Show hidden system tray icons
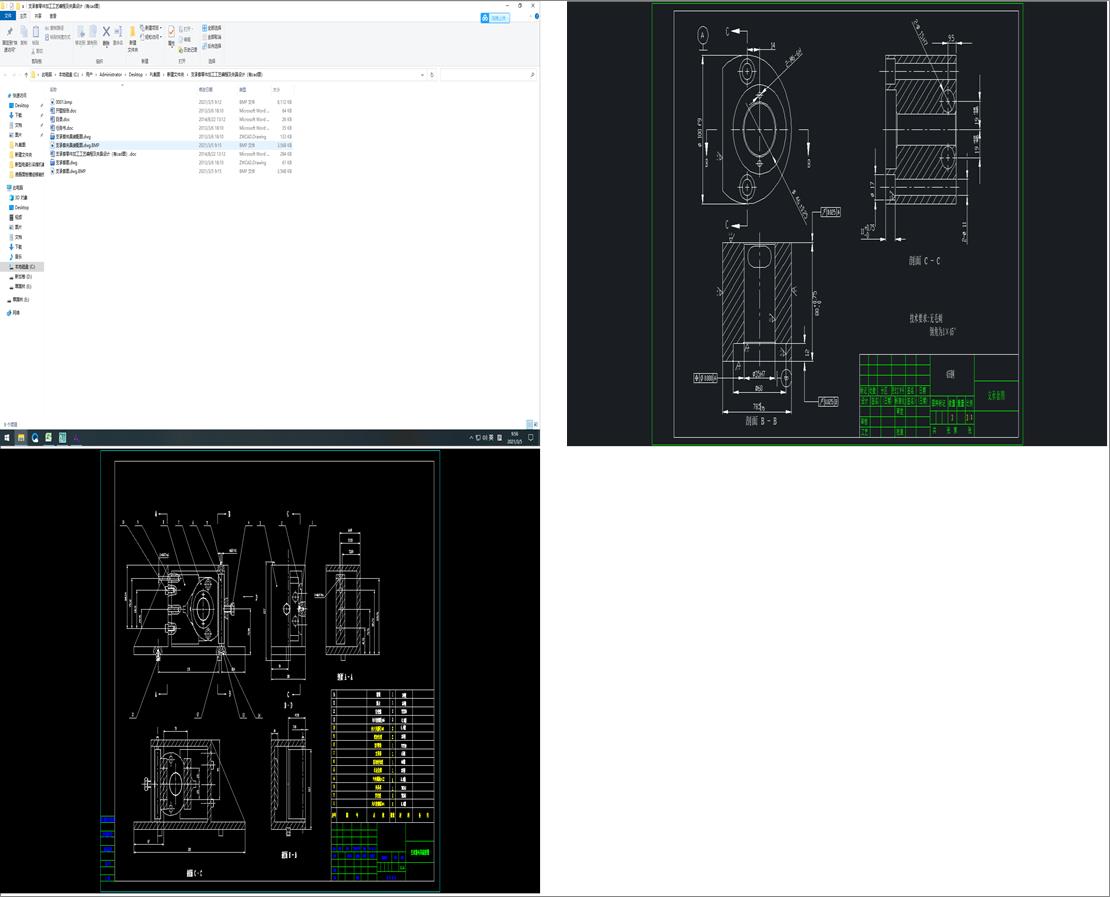1110x897 pixels. pos(472,437)
